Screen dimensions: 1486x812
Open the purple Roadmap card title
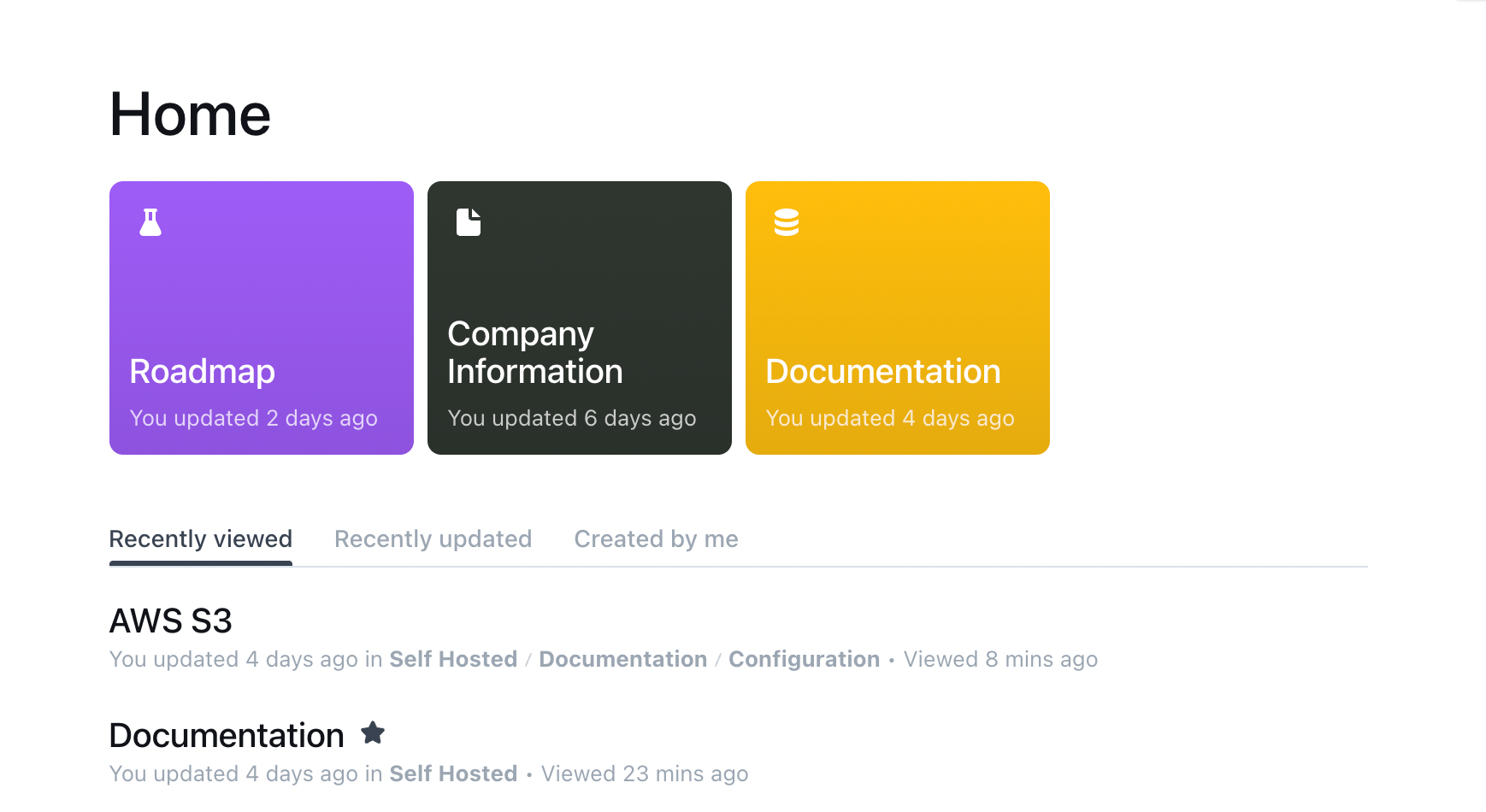coord(203,372)
